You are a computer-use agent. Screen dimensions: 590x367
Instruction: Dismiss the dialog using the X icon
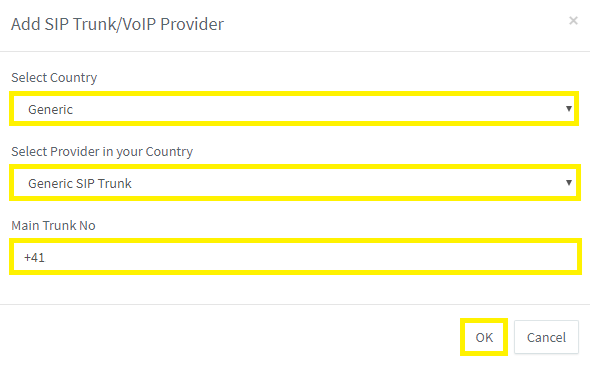(x=573, y=20)
